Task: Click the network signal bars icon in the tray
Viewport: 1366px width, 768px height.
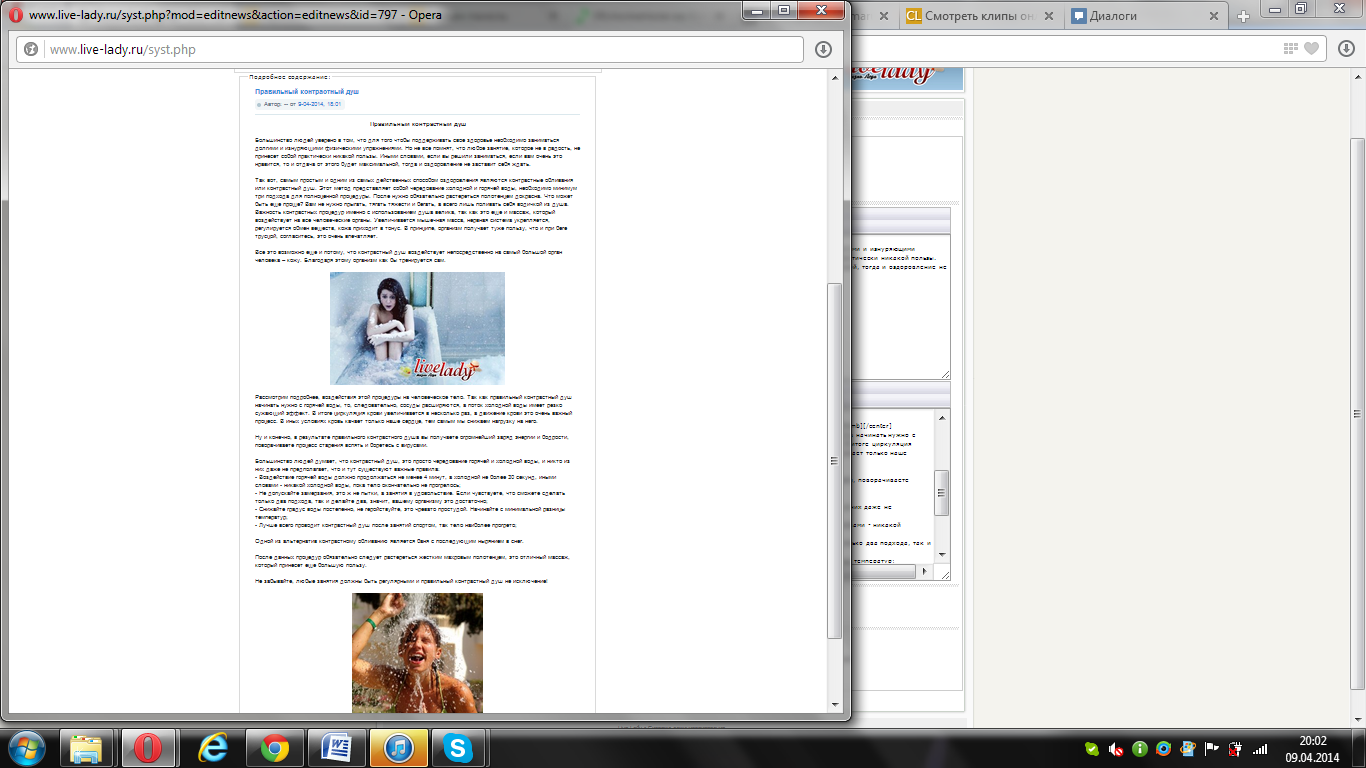Action: (1260, 749)
